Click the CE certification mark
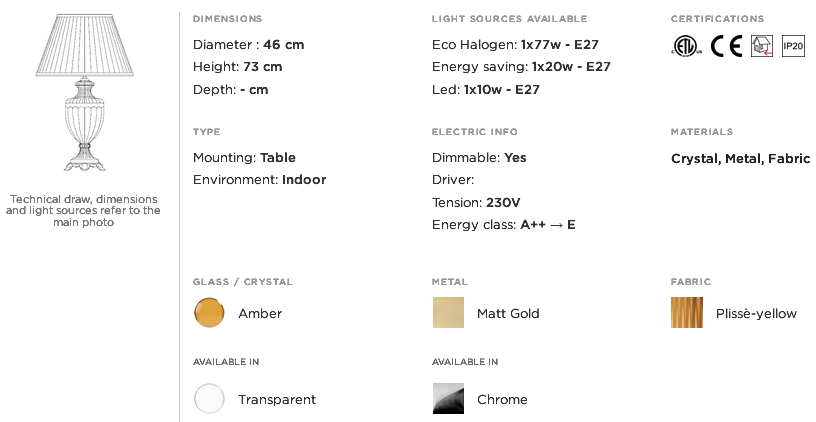 click(x=726, y=46)
